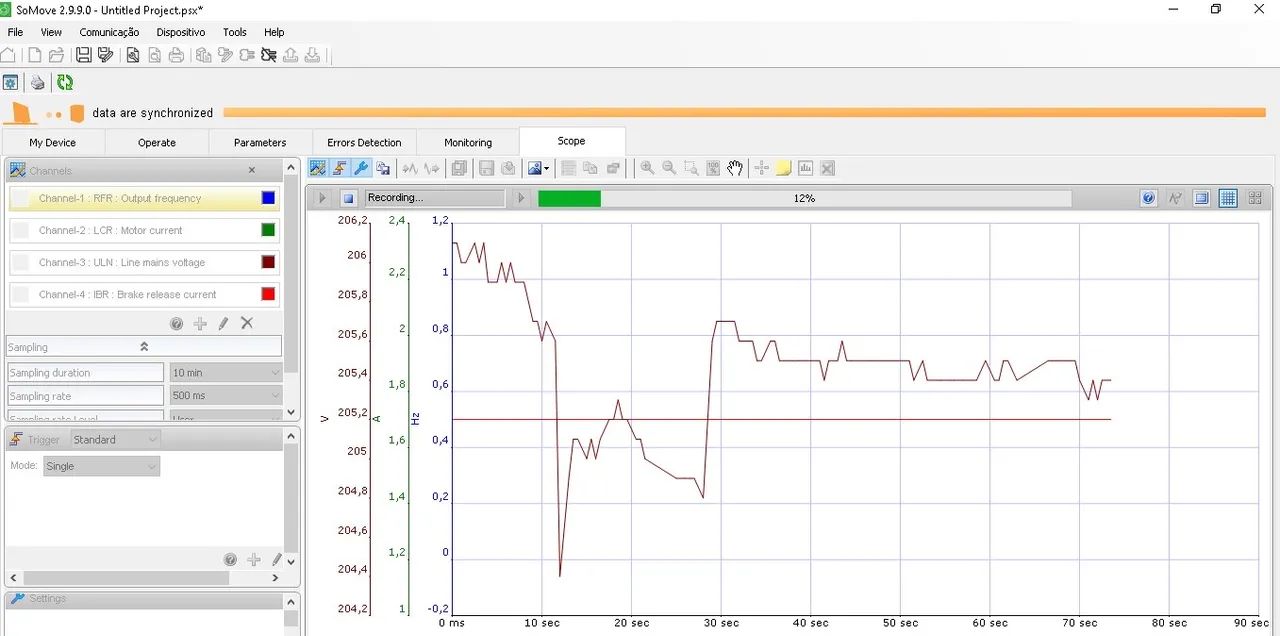This screenshot has width=1280, height=636.
Task: Open the trigger Mode Single dropdown
Action: pyautogui.click(x=101, y=466)
